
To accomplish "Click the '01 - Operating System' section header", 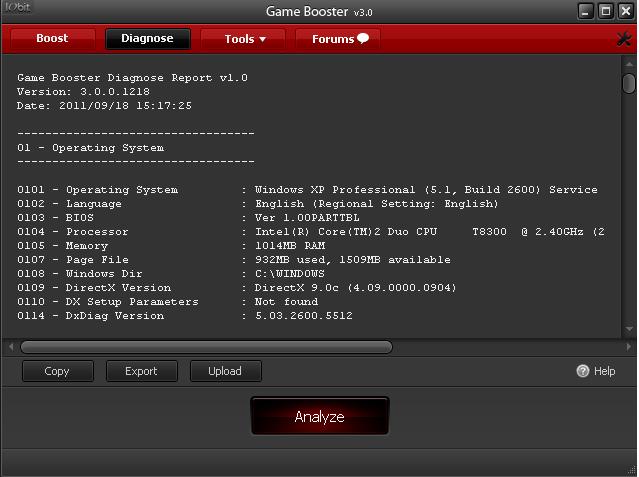I will click(x=90, y=148).
